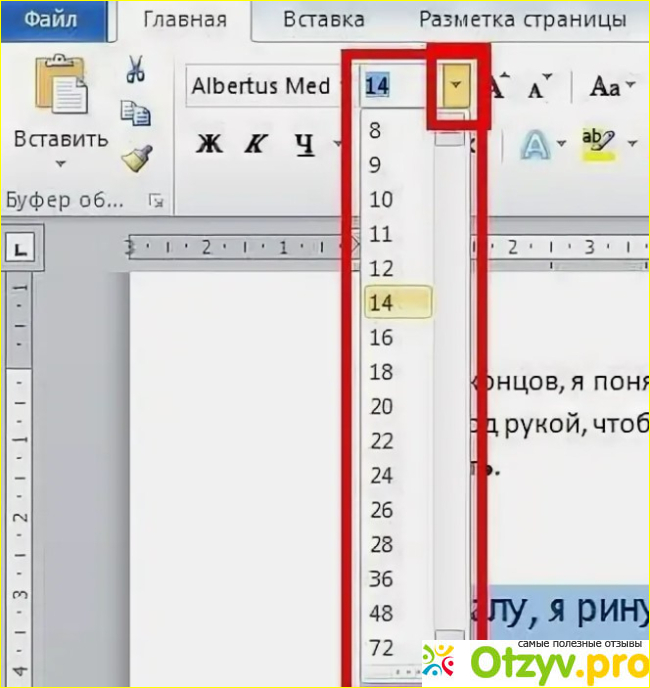The image size is (650, 688).
Task: Open the Change Case Aa dropdown
Action: (x=605, y=87)
